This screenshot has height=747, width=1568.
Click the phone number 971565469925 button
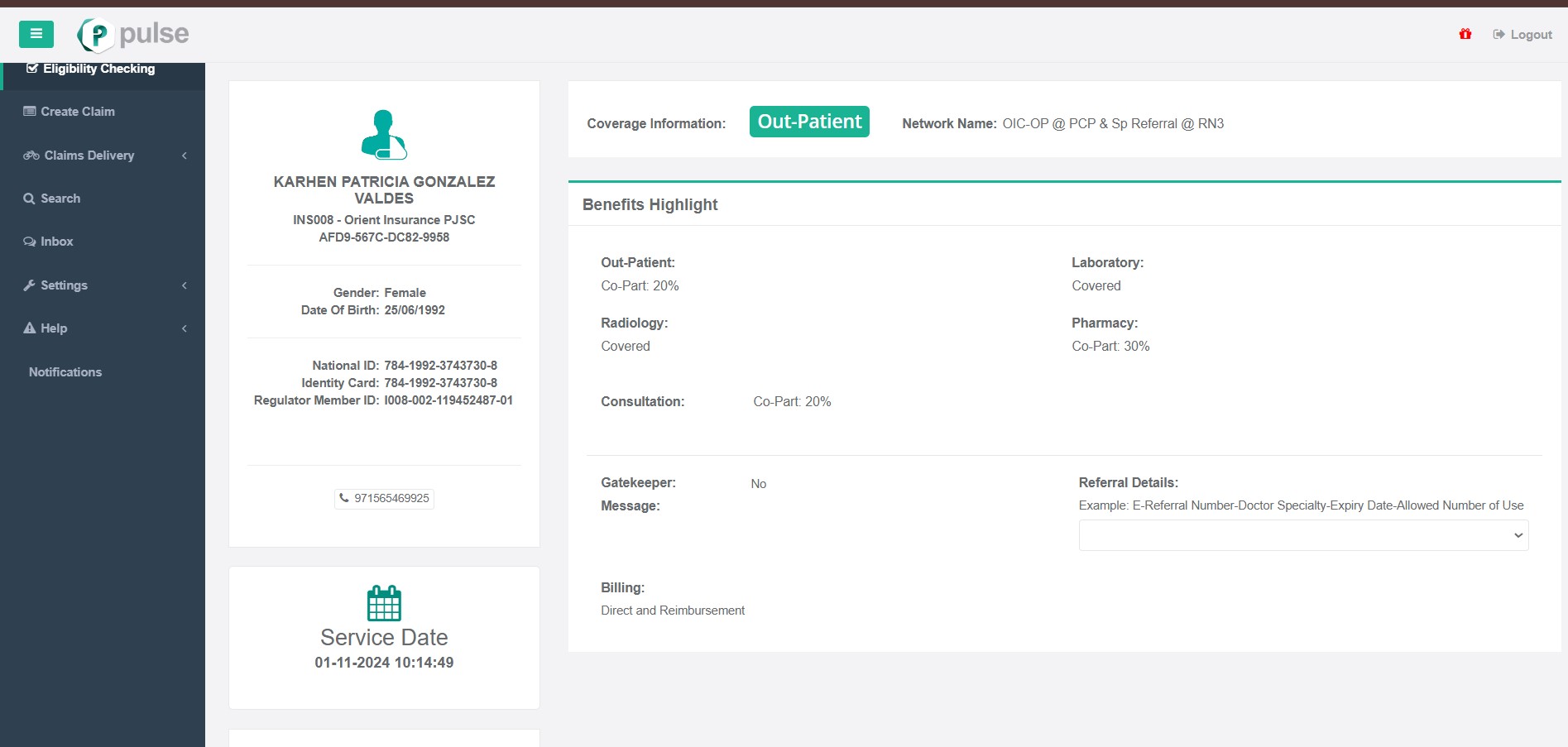pos(384,498)
